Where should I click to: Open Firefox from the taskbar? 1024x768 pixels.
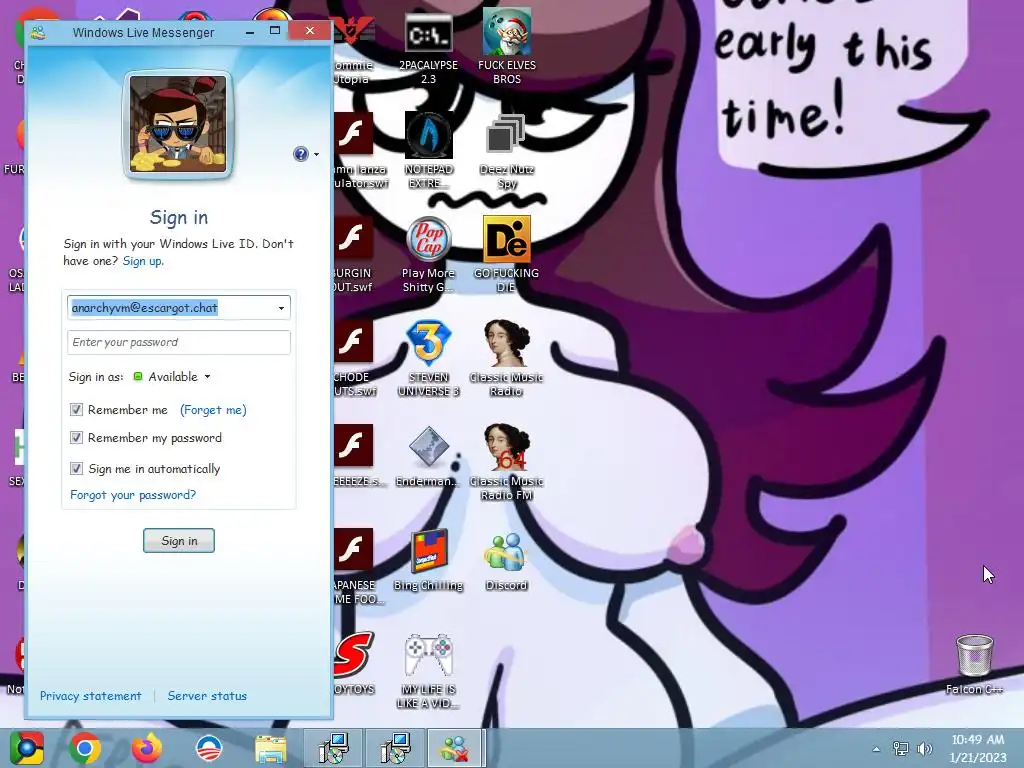pyautogui.click(x=147, y=748)
